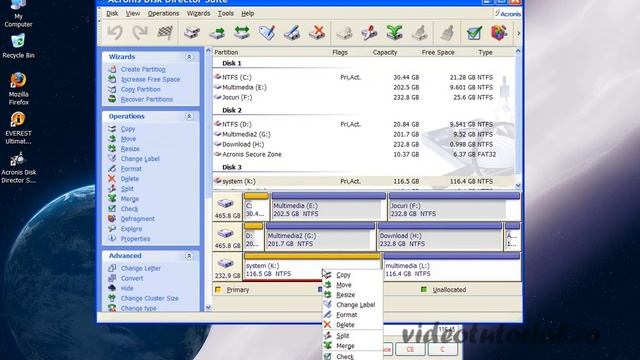Click the Check partition toolbar icon with the green checkmark
640x360 pixels.
pyautogui.click(x=474, y=33)
